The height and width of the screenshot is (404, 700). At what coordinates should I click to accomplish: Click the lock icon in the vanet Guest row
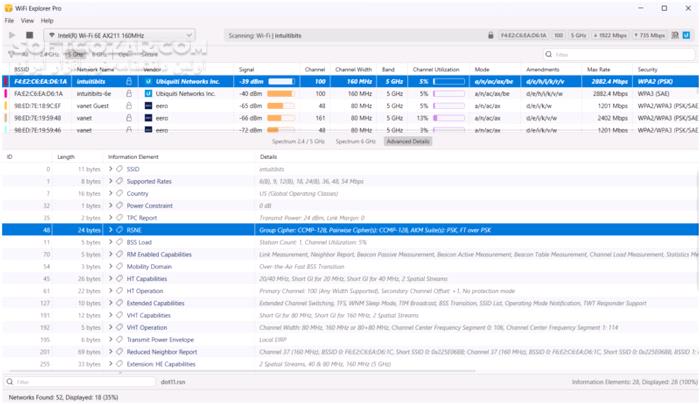(x=129, y=106)
